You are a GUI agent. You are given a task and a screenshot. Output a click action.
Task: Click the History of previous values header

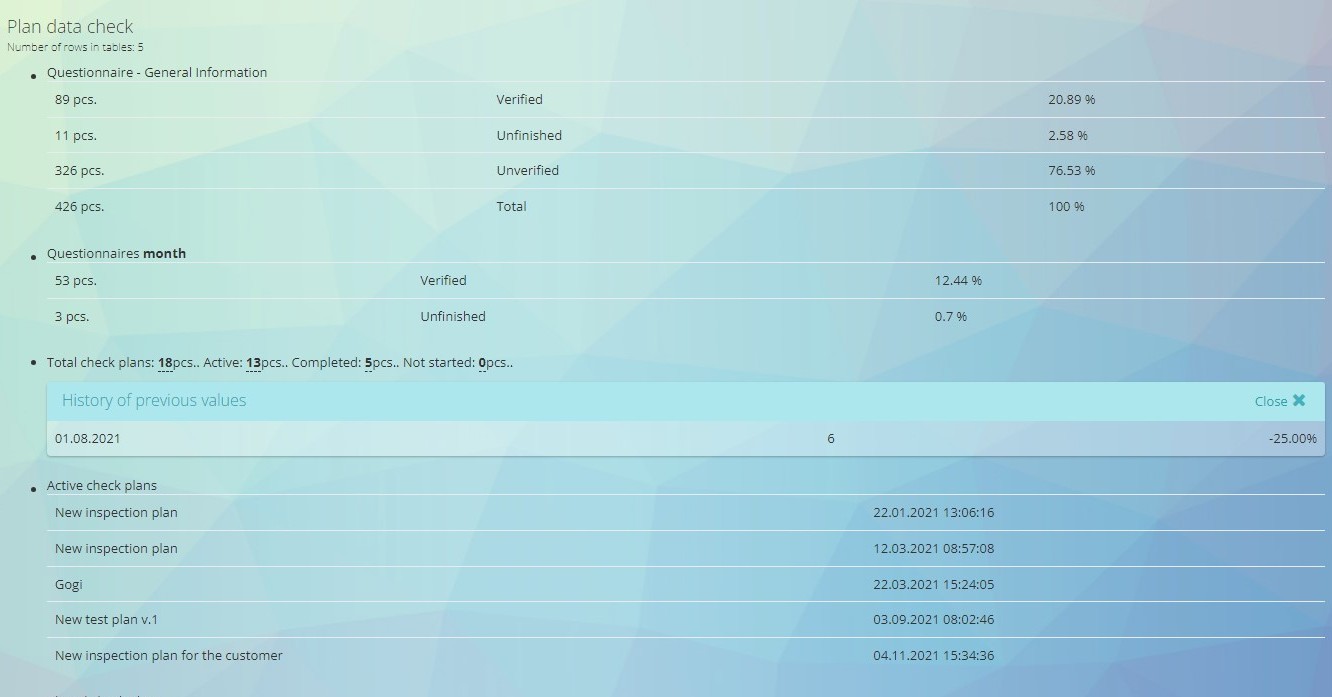tap(154, 401)
